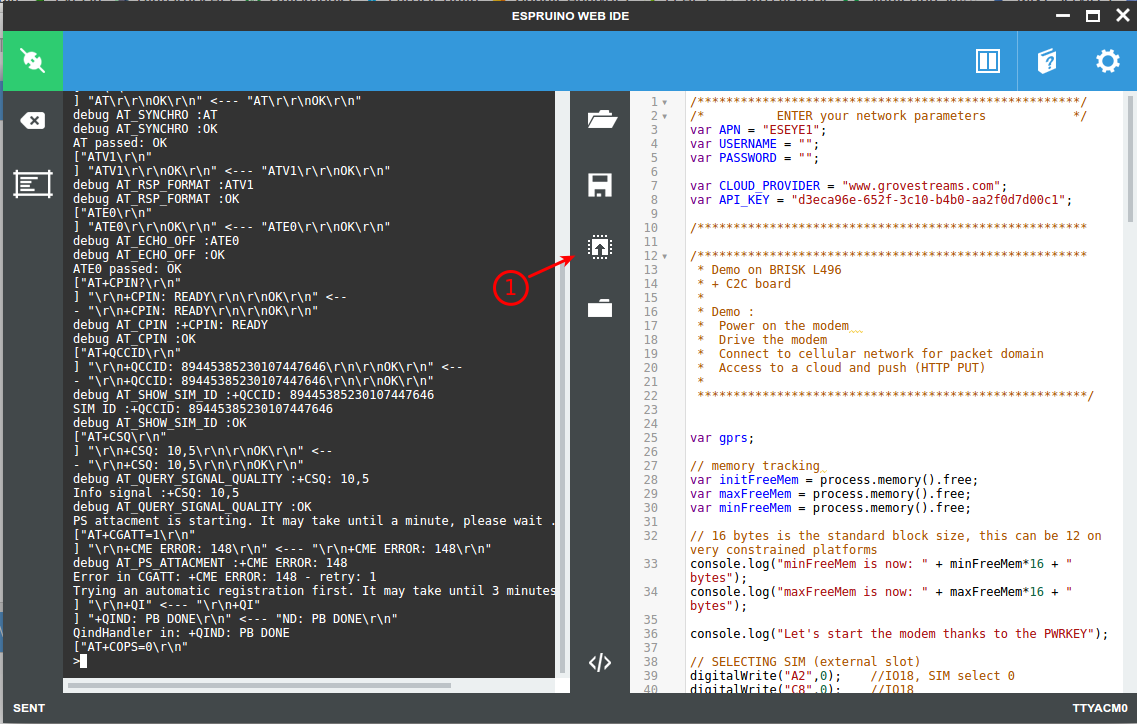
Task: Save the code with the floppy disk icon
Action: [600, 184]
